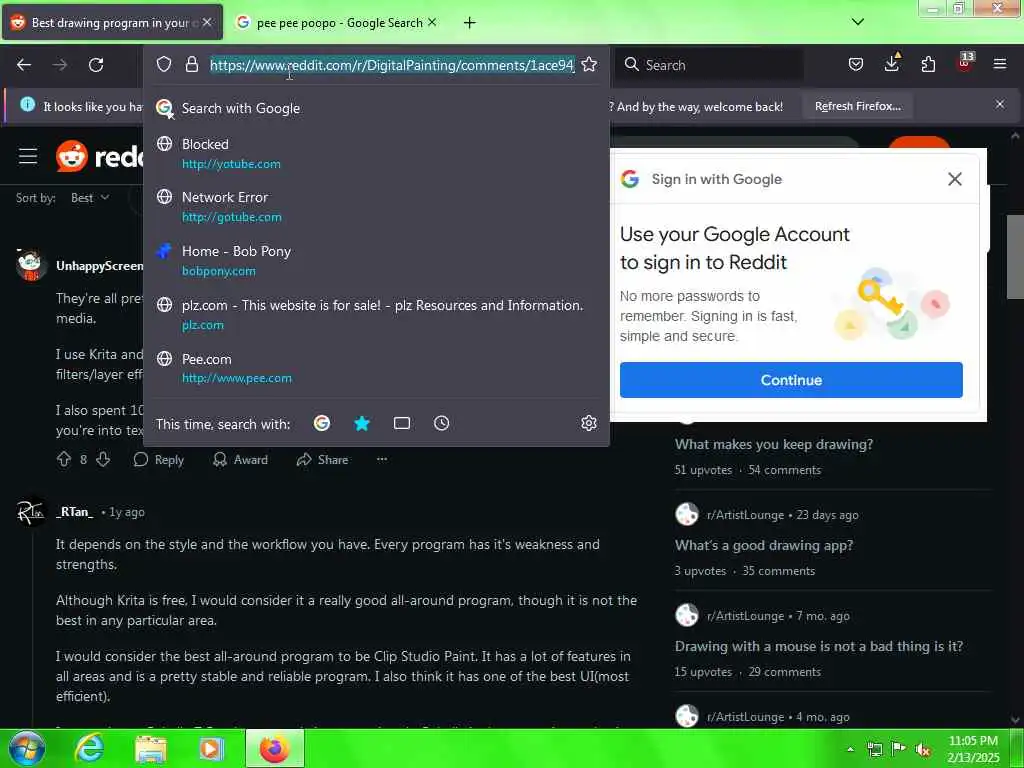
Task: Close the pee pee poopo Google tab
Action: coord(432,22)
